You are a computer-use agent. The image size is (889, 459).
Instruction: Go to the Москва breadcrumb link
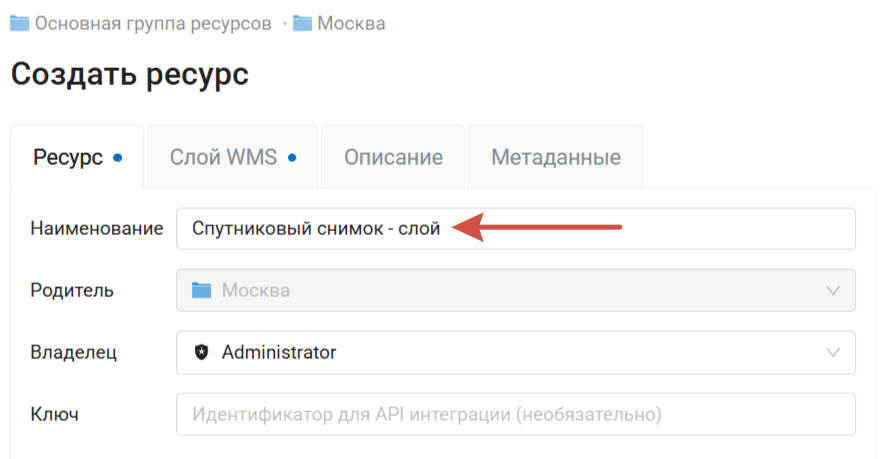(351, 23)
